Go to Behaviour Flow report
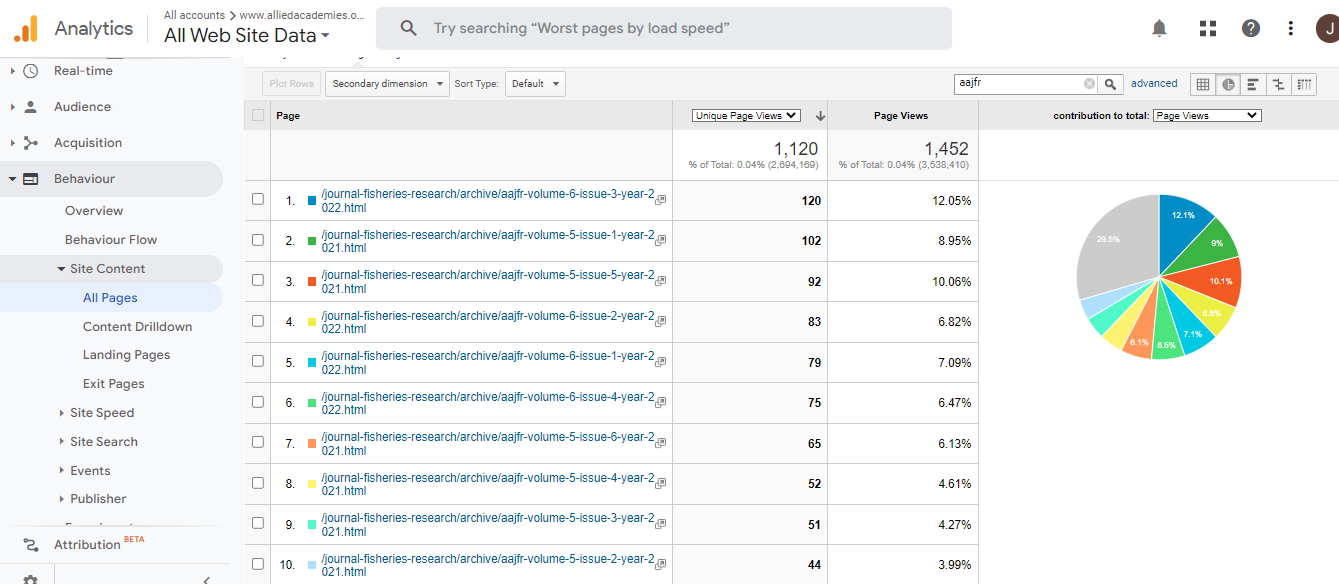Viewport: 1339px width, 584px height. tap(111, 240)
